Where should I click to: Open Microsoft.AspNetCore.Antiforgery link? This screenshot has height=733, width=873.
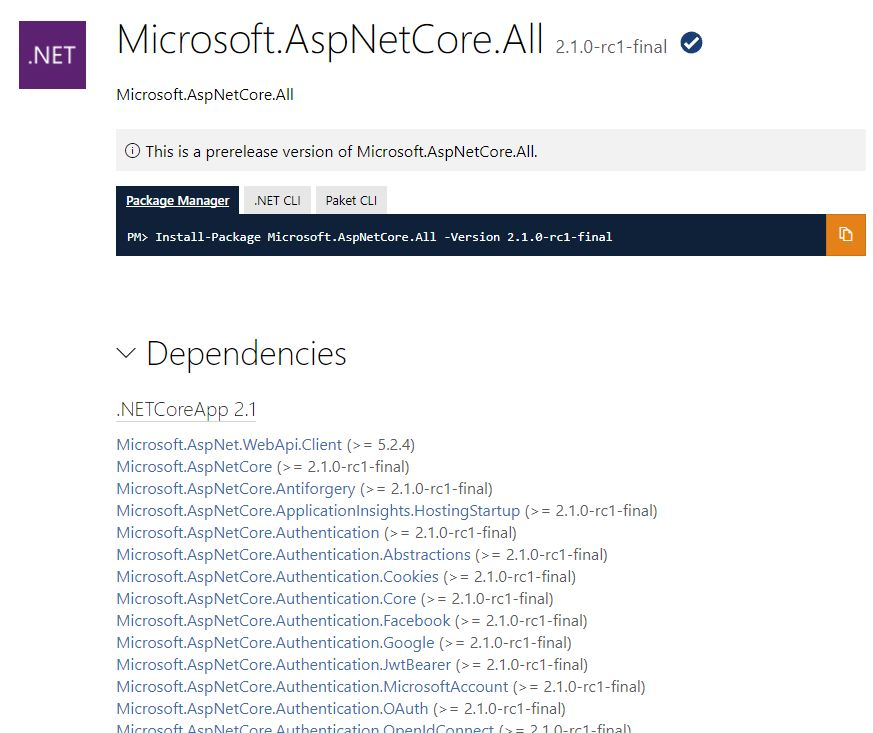pyautogui.click(x=236, y=489)
